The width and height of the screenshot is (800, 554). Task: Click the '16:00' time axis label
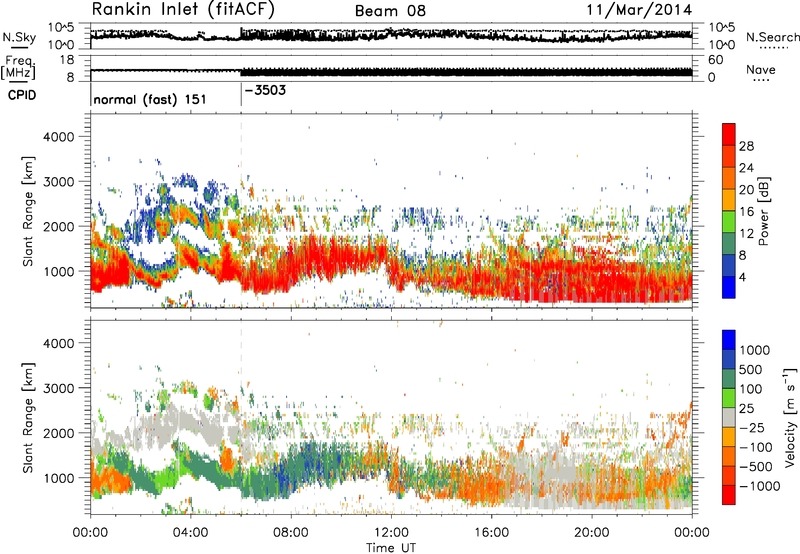[x=492, y=533]
